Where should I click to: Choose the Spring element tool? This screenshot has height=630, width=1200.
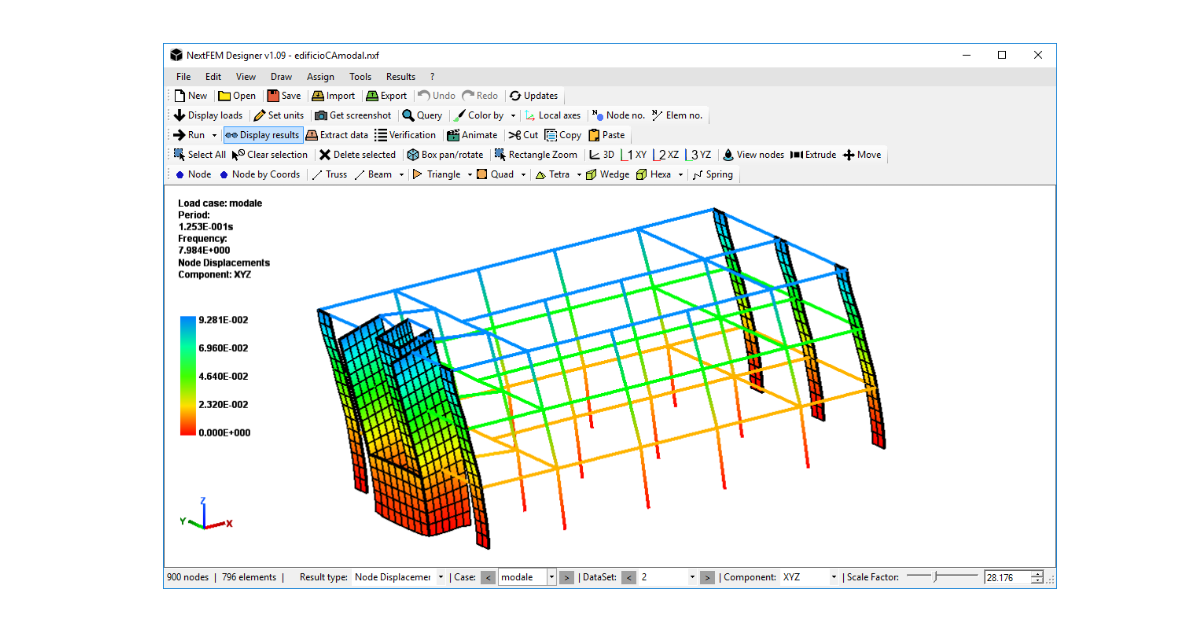pos(712,174)
